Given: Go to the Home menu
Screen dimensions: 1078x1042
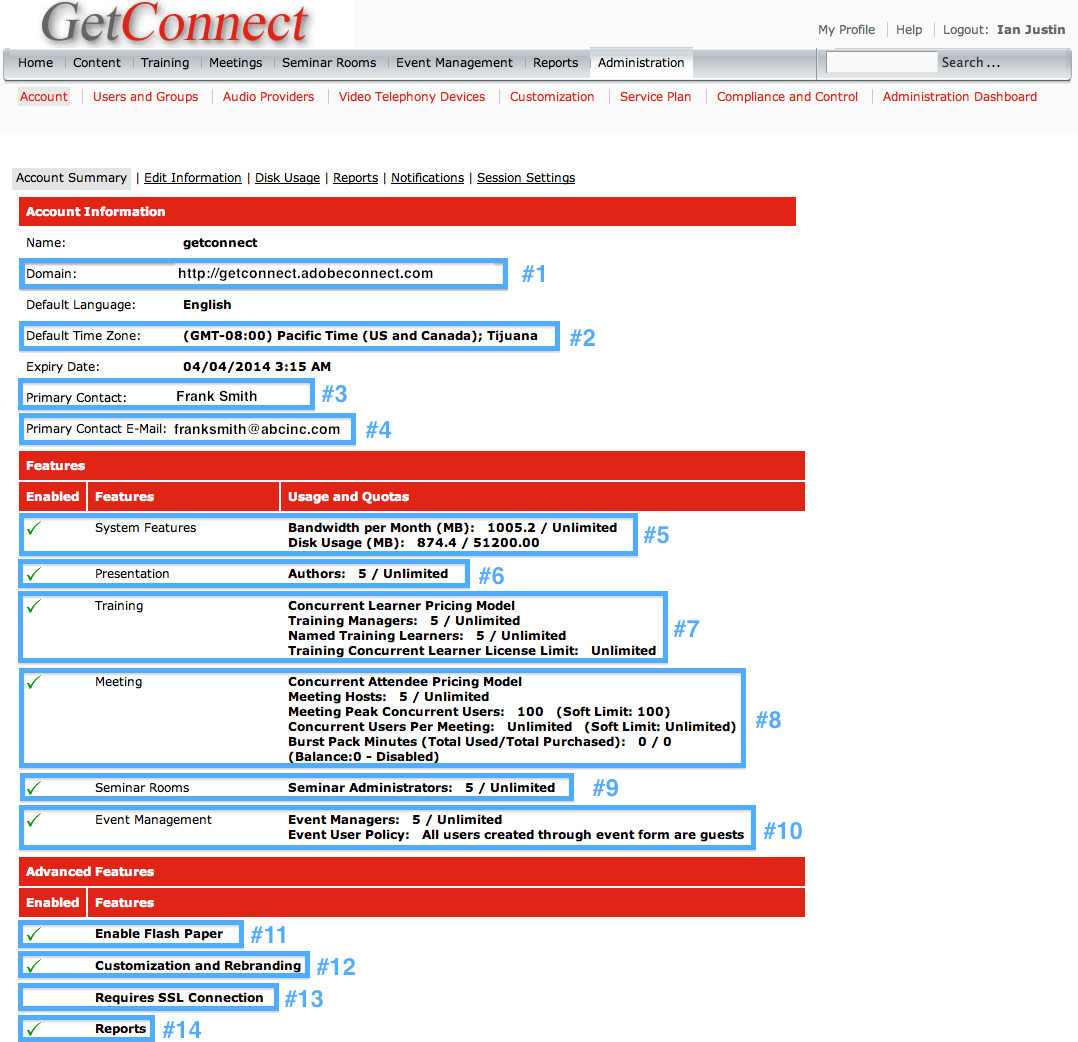Looking at the screenshot, I should [x=35, y=63].
